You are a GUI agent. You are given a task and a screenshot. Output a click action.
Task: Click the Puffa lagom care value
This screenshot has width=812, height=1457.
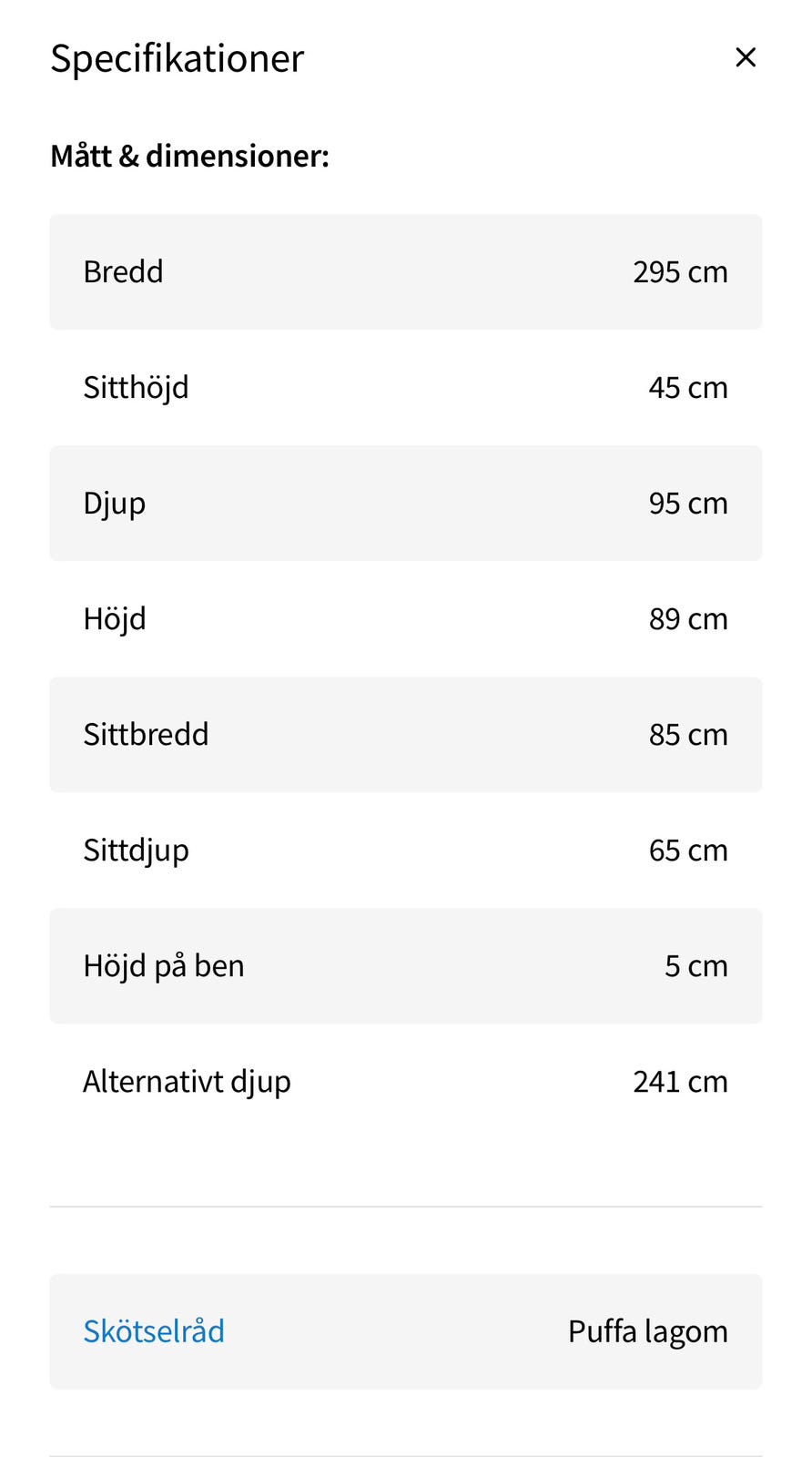click(647, 1330)
